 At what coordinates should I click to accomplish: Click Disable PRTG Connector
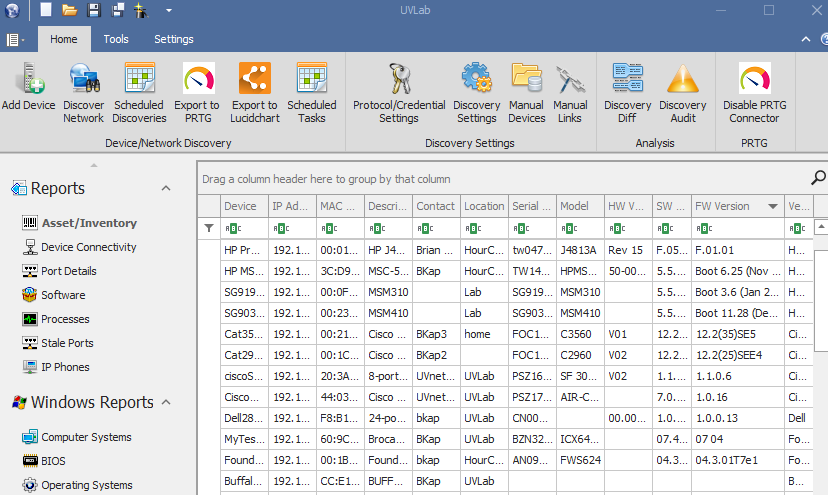point(755,93)
